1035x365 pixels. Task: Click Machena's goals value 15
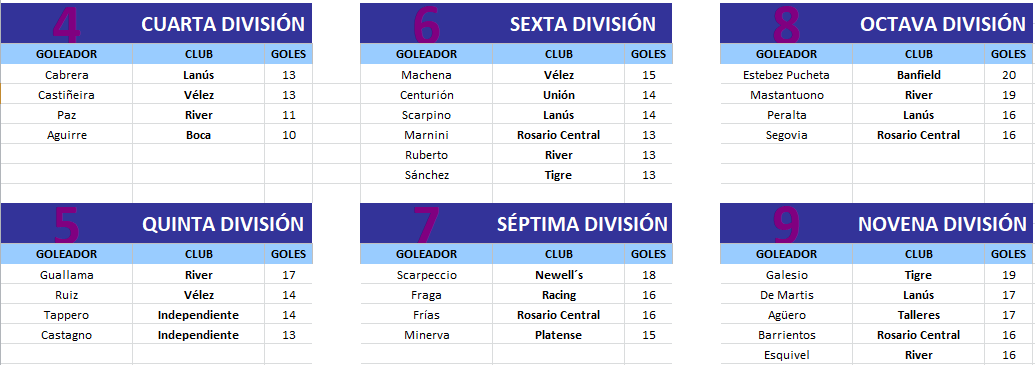pyautogui.click(x=648, y=75)
